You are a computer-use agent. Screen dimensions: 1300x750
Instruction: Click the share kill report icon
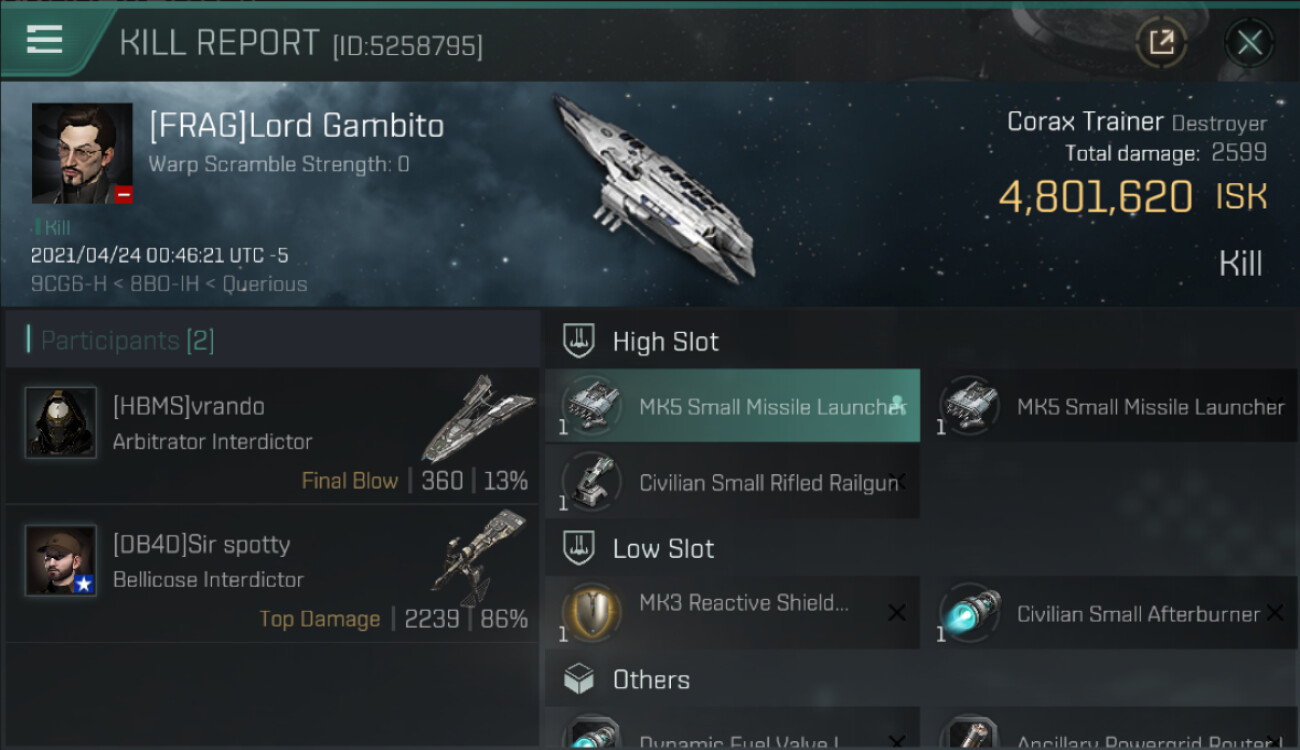coord(1161,42)
